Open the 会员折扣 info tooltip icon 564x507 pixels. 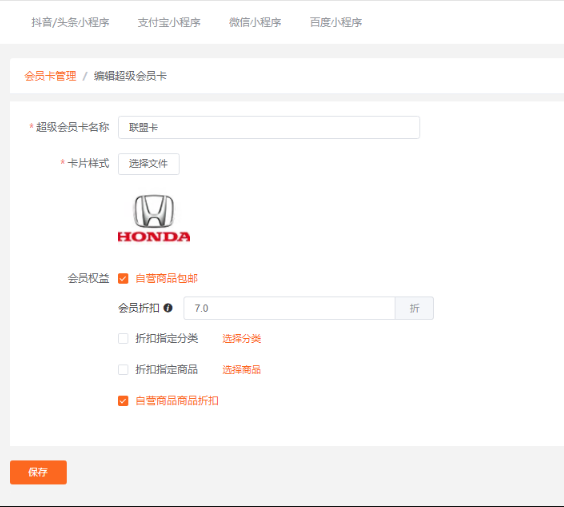coord(168,308)
